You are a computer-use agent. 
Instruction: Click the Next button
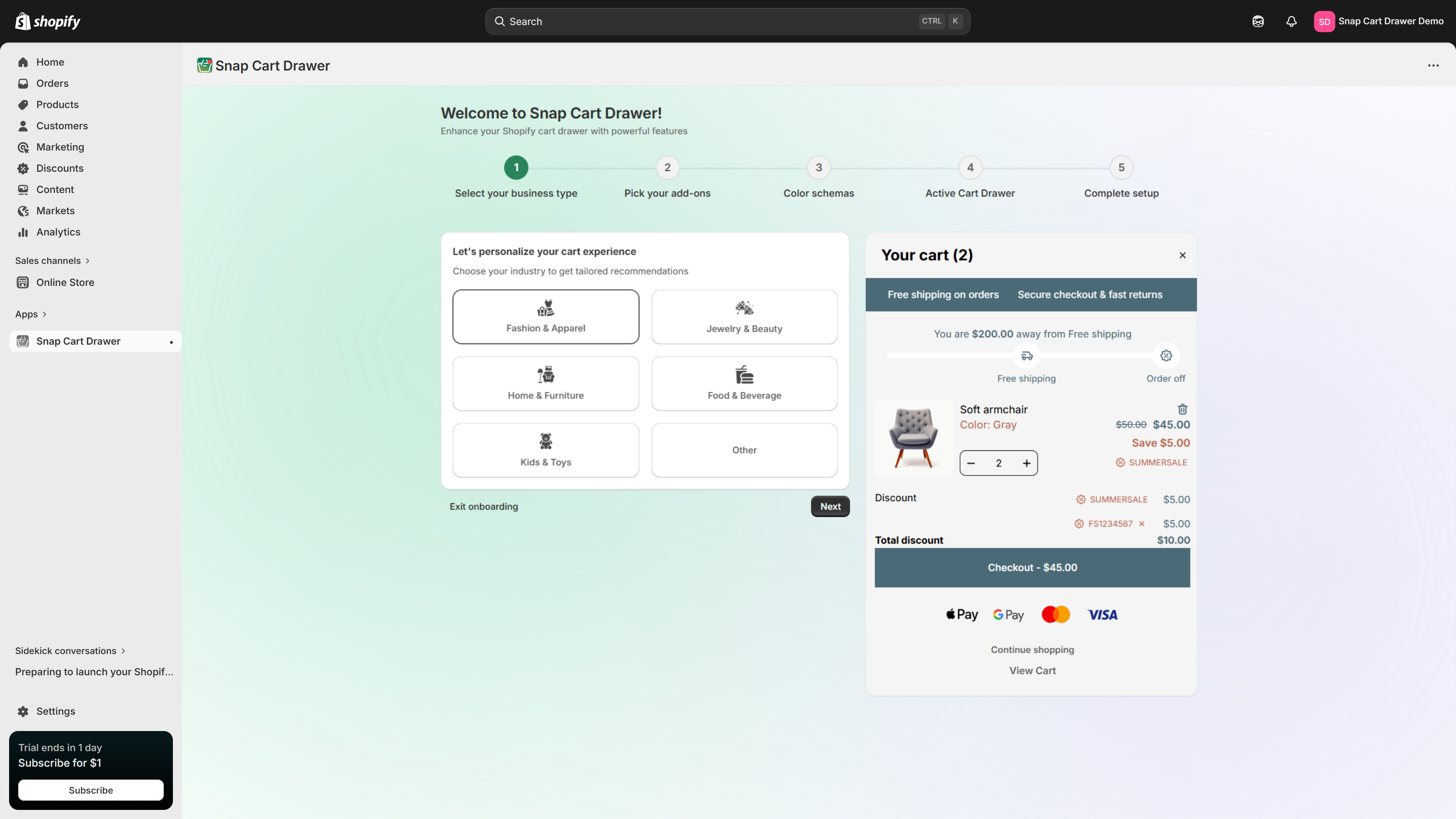[x=830, y=506]
